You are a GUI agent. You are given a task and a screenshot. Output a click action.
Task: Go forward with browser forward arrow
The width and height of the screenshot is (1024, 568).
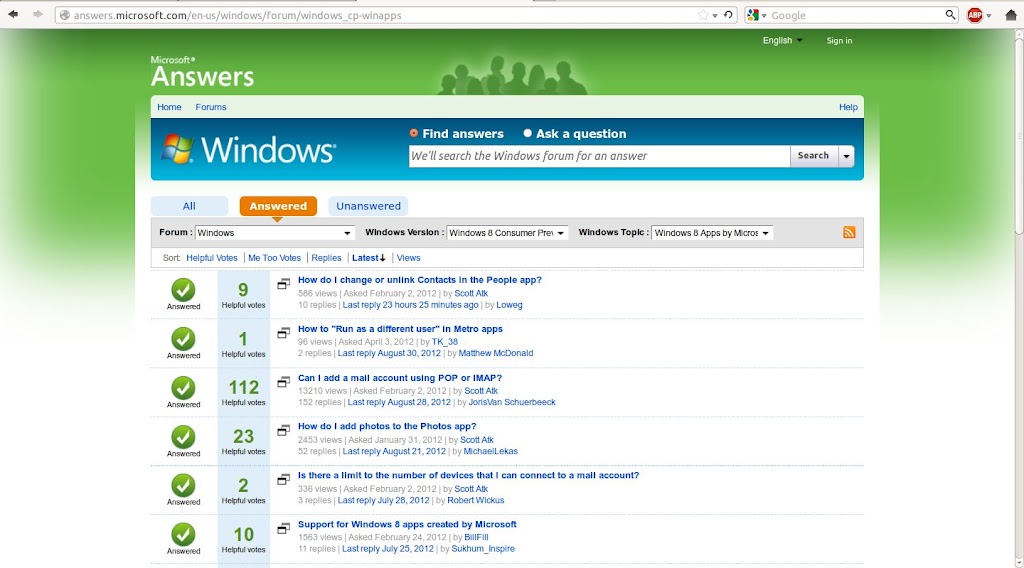tap(38, 14)
